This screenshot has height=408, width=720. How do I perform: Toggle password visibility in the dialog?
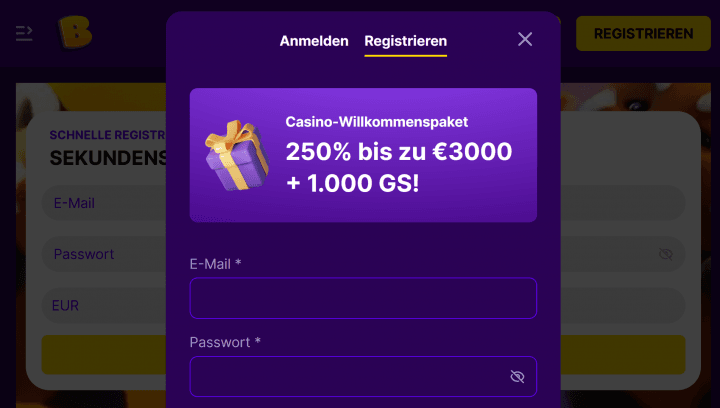tap(517, 376)
